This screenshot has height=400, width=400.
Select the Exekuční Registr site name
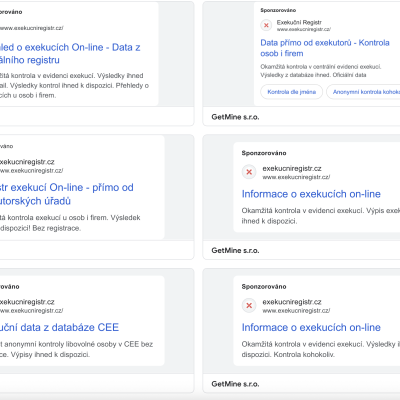299,22
